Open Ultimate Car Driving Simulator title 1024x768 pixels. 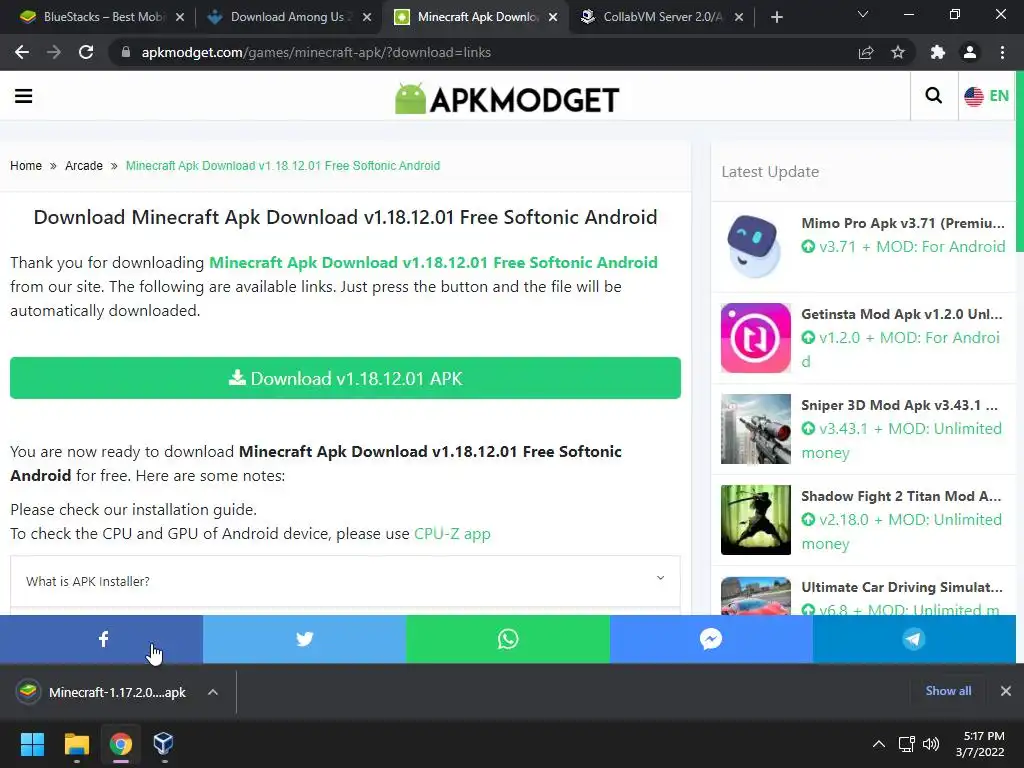pos(902,587)
